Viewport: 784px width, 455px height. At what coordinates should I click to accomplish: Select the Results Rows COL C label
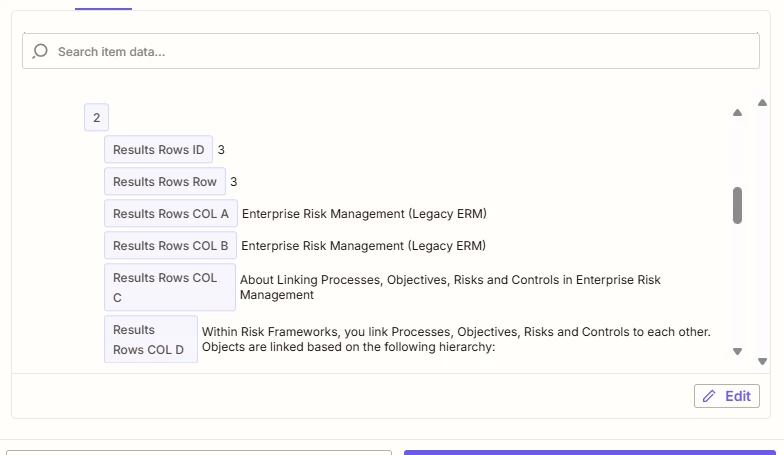click(x=170, y=288)
